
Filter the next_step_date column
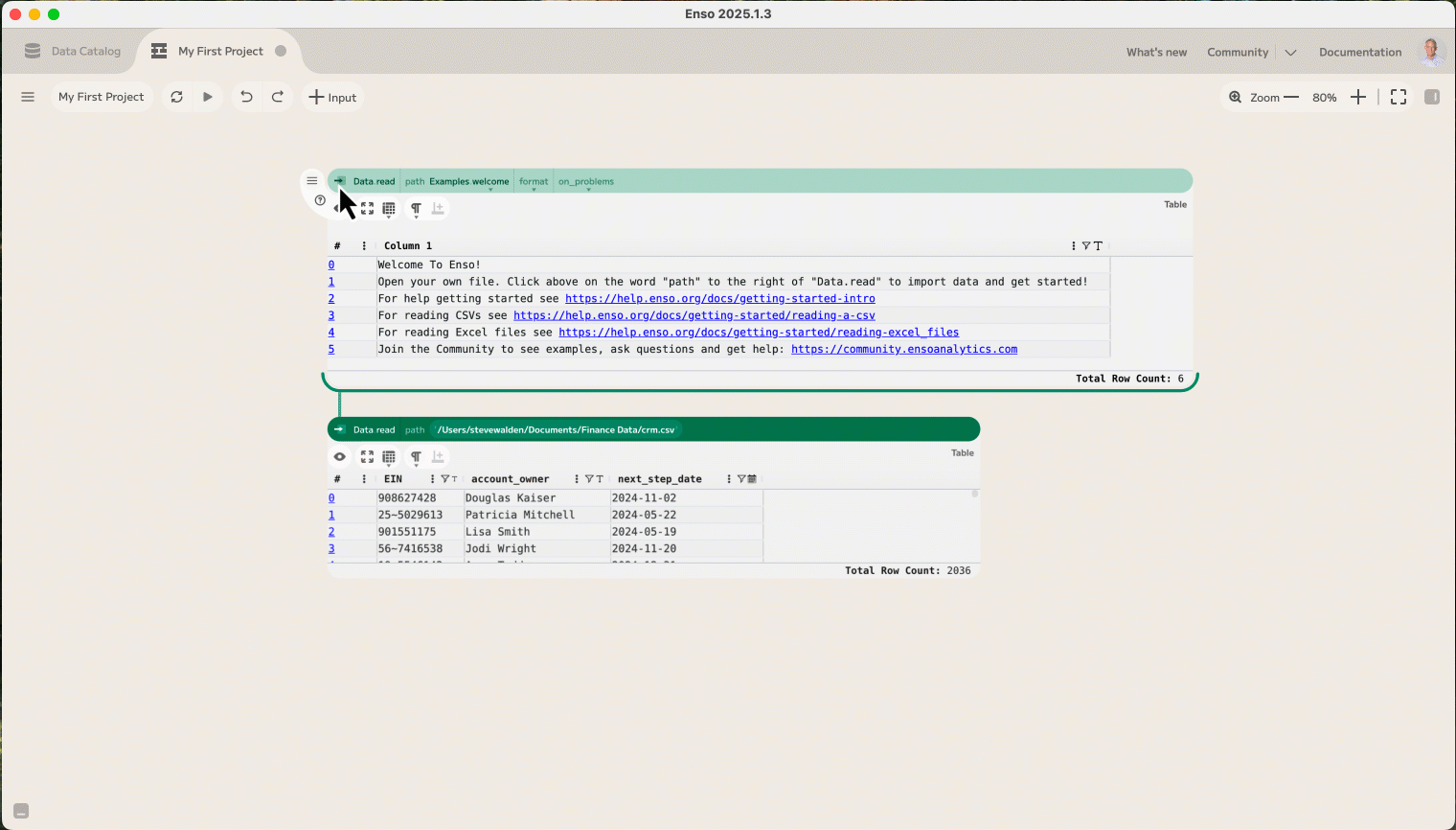741,479
